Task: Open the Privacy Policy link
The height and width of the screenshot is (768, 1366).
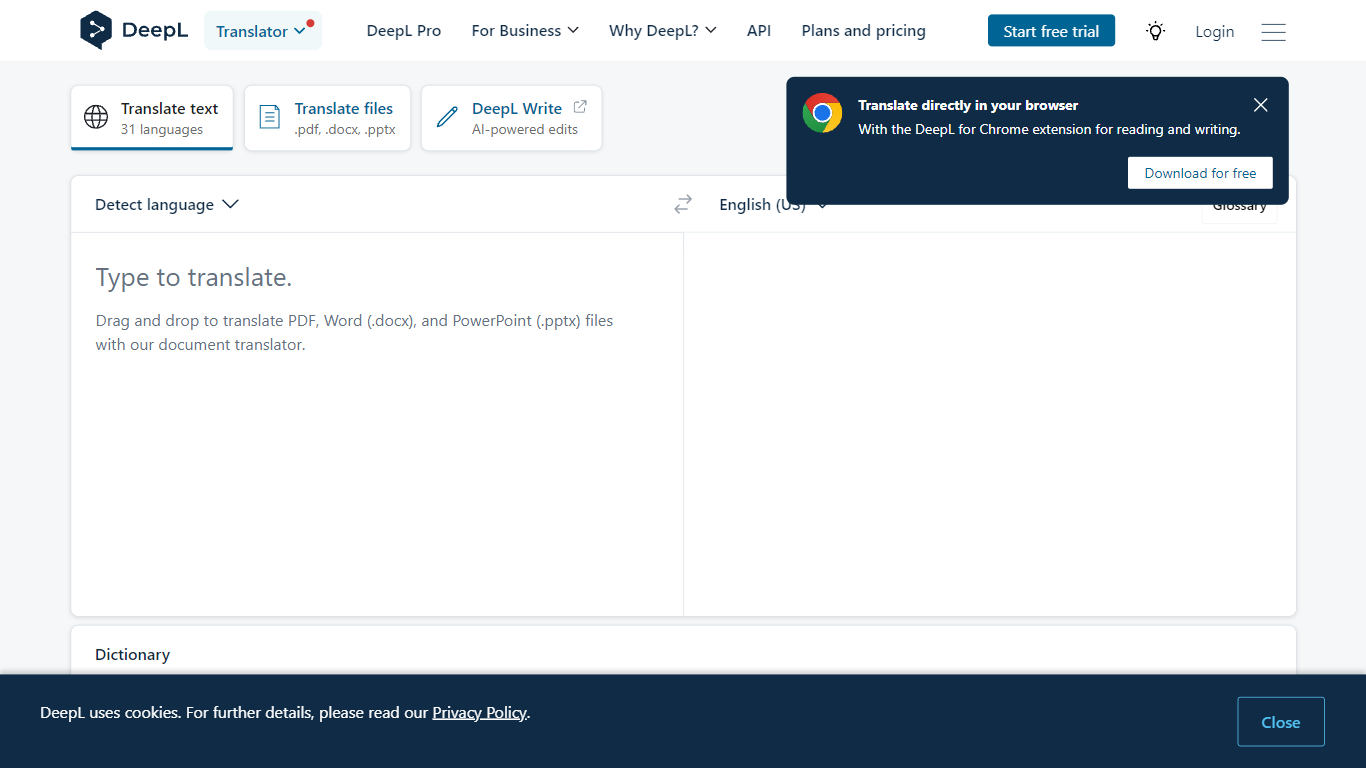Action: point(479,713)
